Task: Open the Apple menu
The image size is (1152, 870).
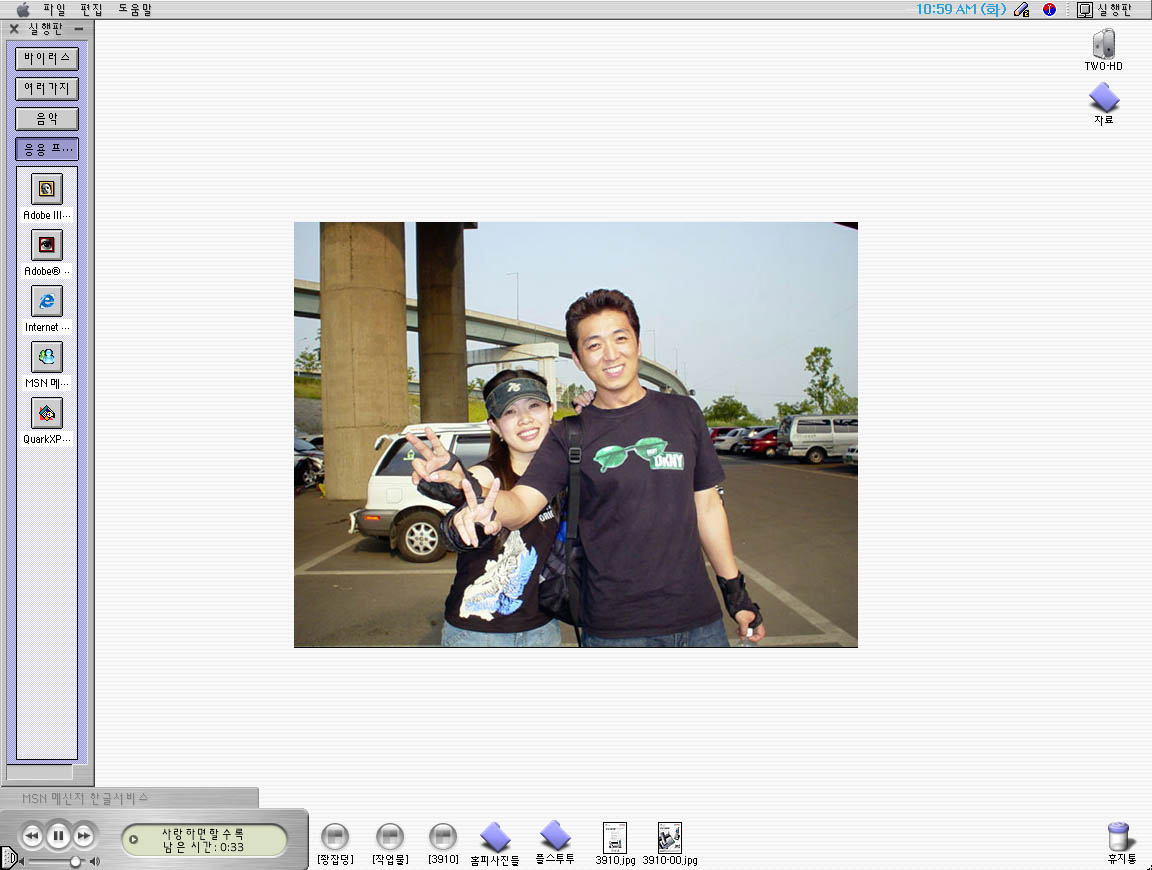Action: 22,9
